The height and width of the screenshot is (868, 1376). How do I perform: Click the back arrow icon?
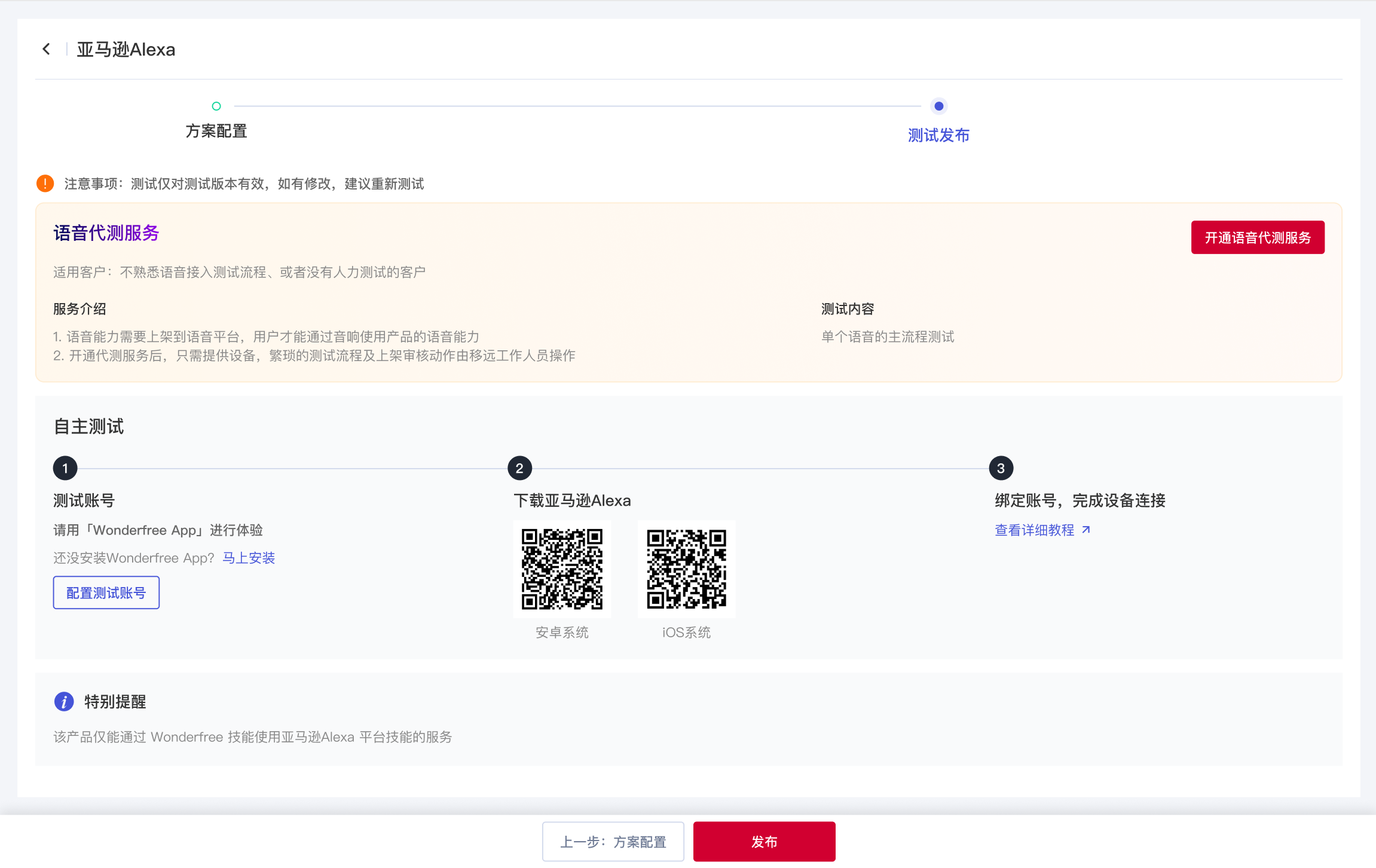[x=46, y=49]
